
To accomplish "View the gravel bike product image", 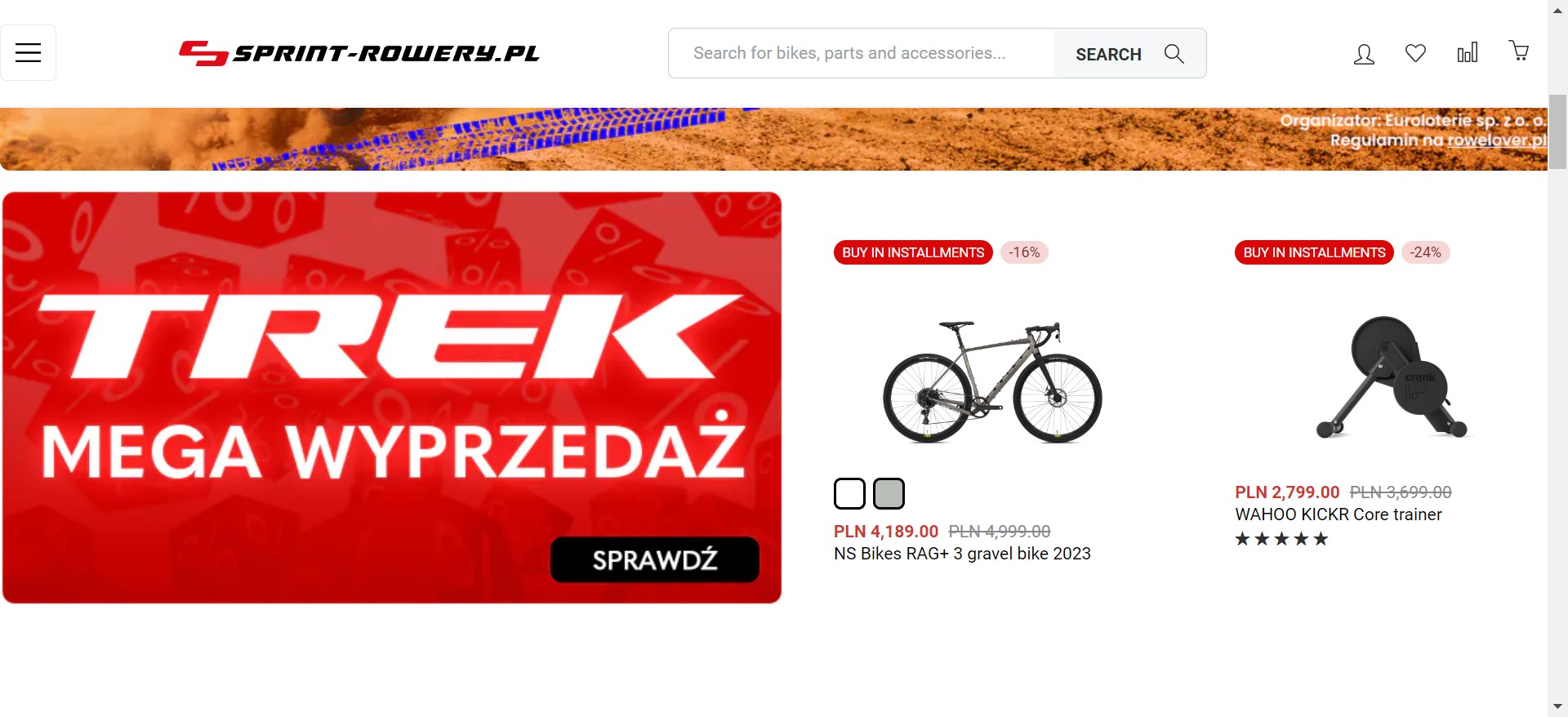I will (992, 381).
